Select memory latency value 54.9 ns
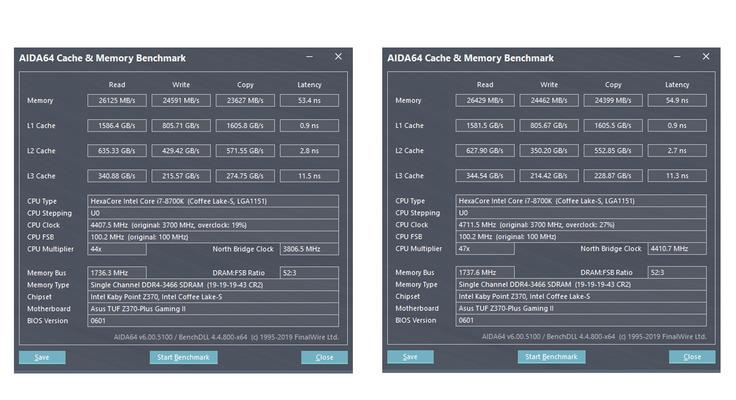736x400 pixels. tap(677, 100)
